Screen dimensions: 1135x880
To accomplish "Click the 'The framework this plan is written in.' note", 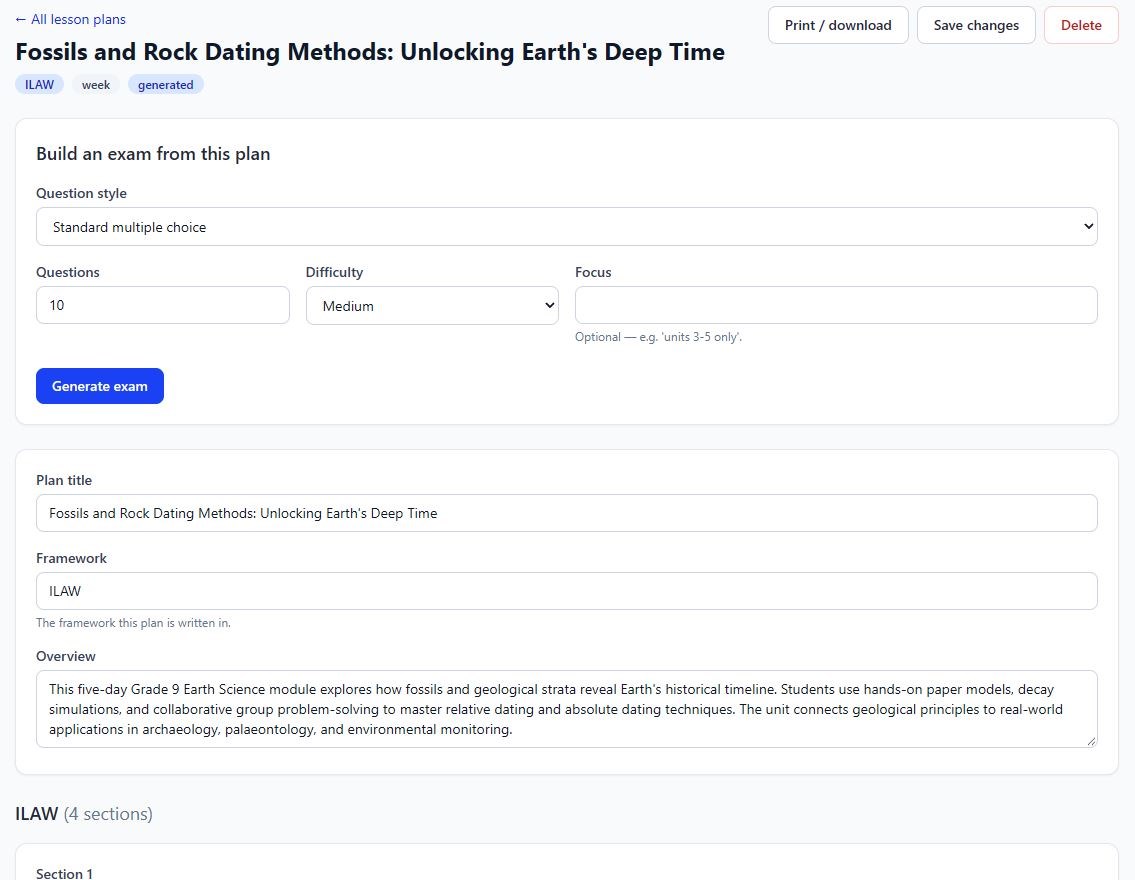I will tap(133, 623).
